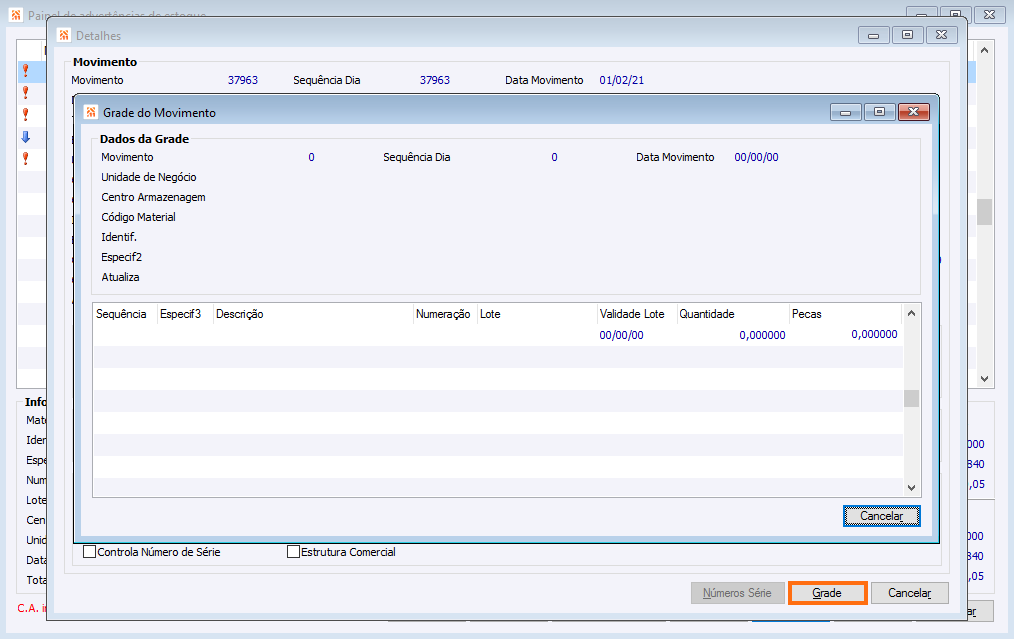Click the Painel de advertências window icon
Image resolution: width=1014 pixels, height=639 pixels.
pyautogui.click(x=16, y=14)
